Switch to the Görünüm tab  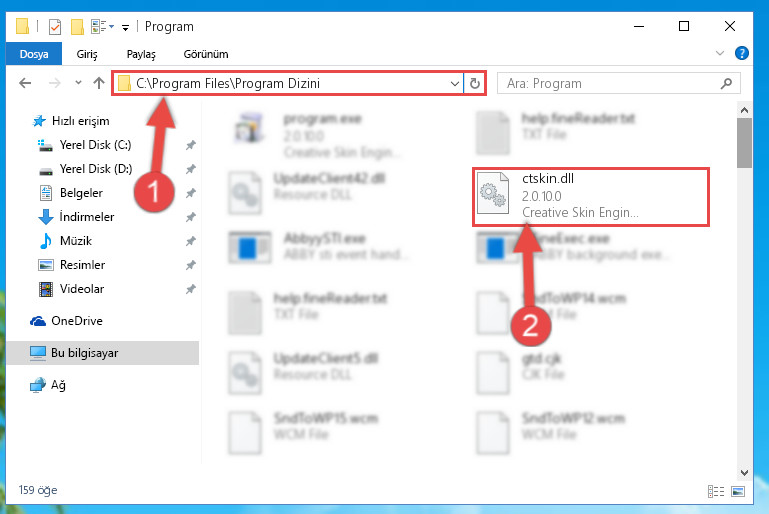pyautogui.click(x=205, y=54)
